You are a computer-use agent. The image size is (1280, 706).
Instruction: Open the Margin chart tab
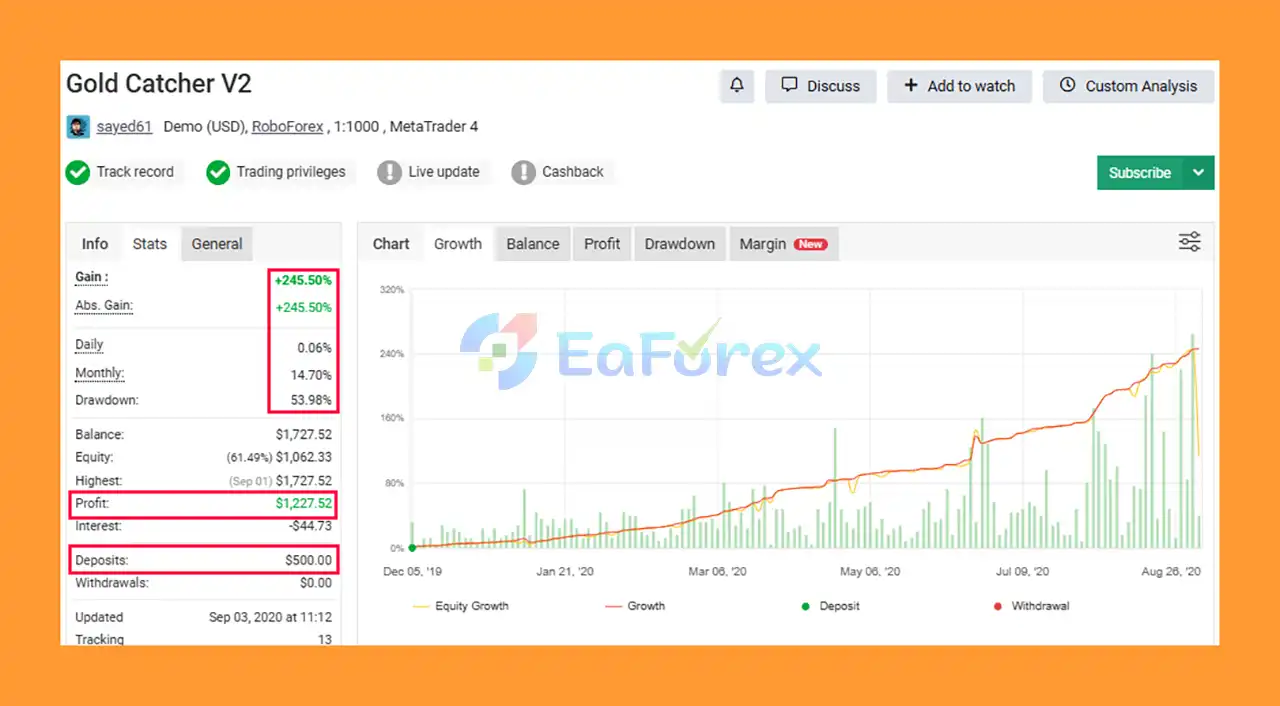point(783,244)
